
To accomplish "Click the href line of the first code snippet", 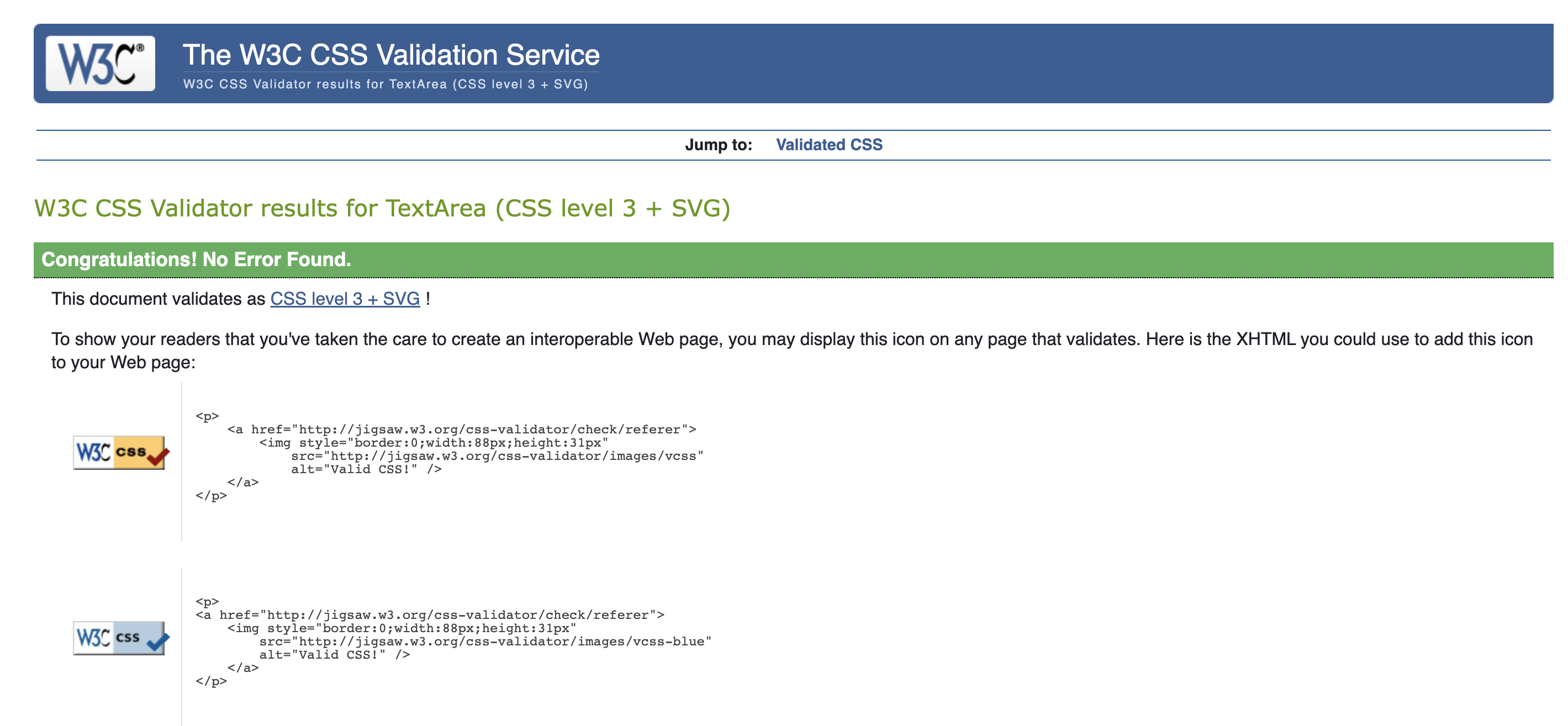I will click(x=461, y=430).
